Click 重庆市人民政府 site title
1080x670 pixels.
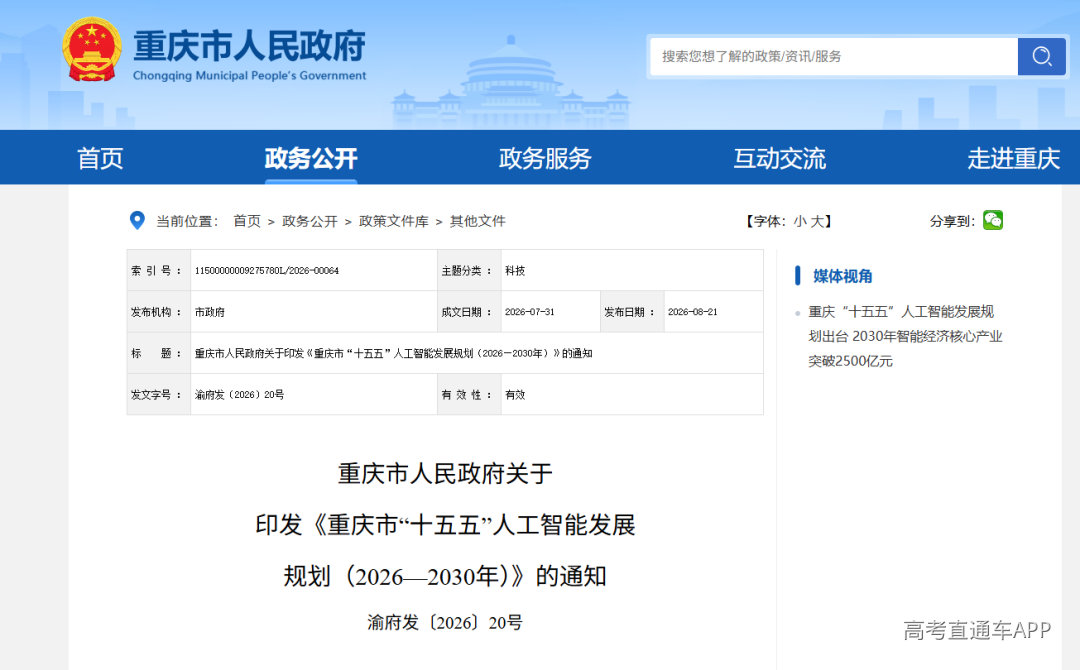(x=249, y=45)
